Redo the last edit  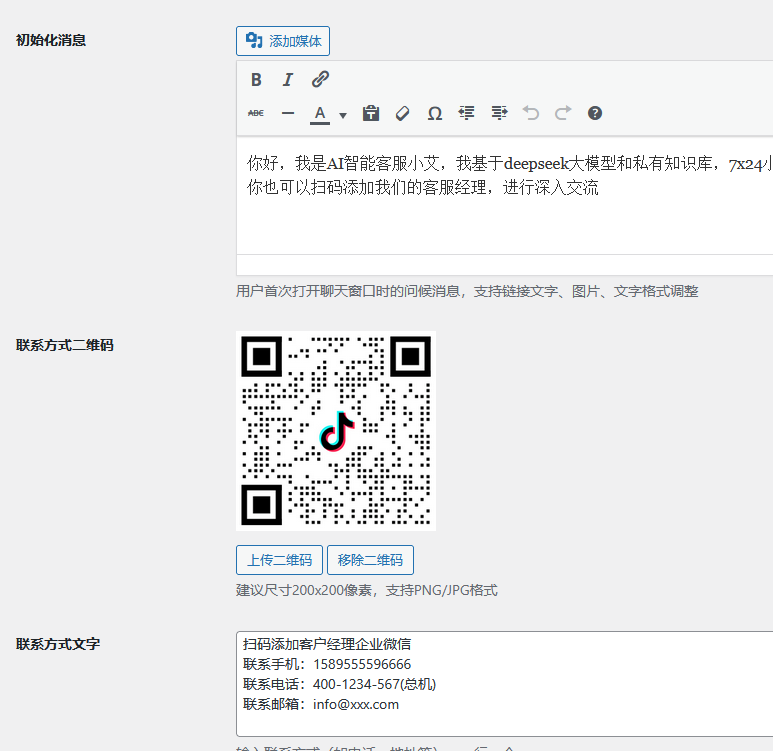[x=563, y=113]
